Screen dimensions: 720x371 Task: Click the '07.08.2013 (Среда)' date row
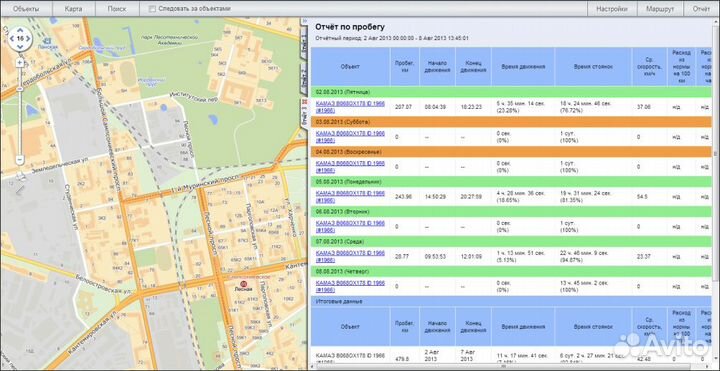512,242
